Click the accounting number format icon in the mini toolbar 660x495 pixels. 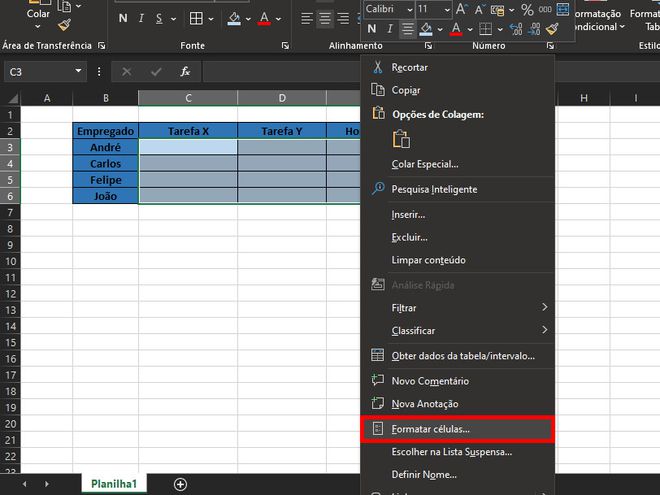498,10
